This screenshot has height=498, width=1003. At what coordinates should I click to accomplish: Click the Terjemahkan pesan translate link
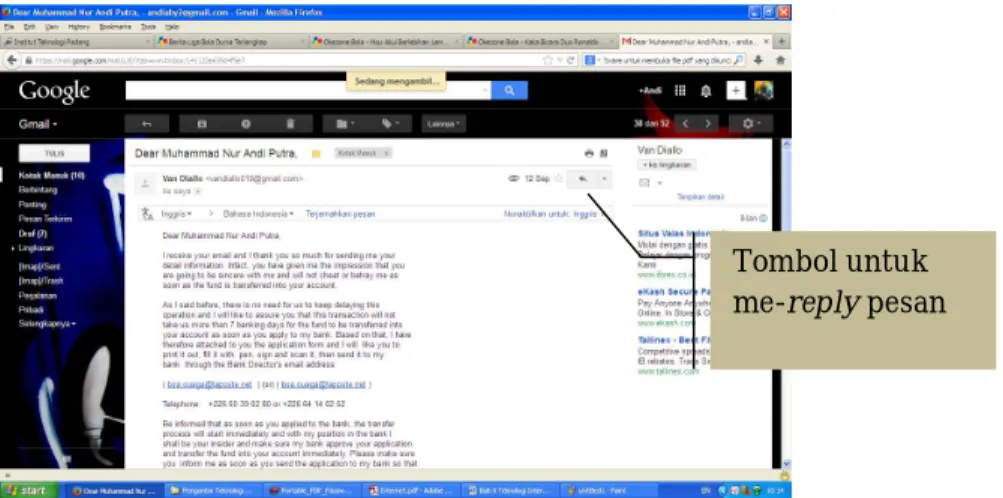[340, 214]
